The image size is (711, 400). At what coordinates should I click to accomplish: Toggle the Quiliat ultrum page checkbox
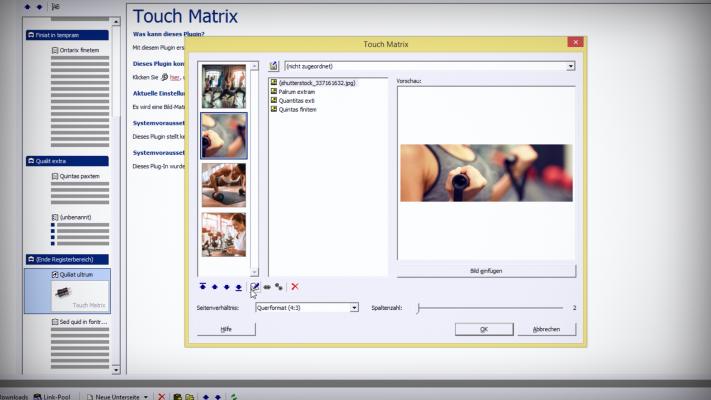pos(55,274)
